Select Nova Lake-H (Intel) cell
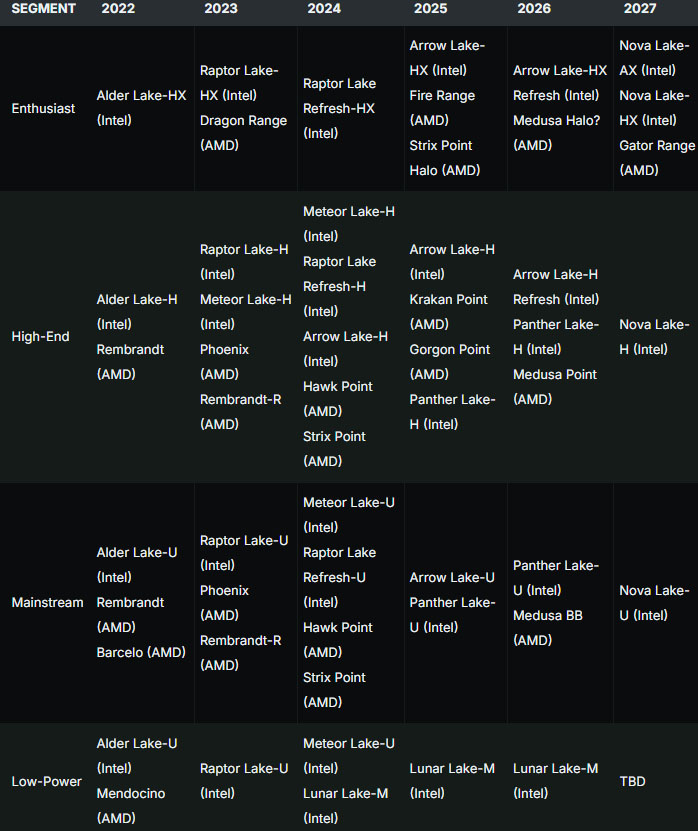Viewport: 698px width, 831px height. 654,337
